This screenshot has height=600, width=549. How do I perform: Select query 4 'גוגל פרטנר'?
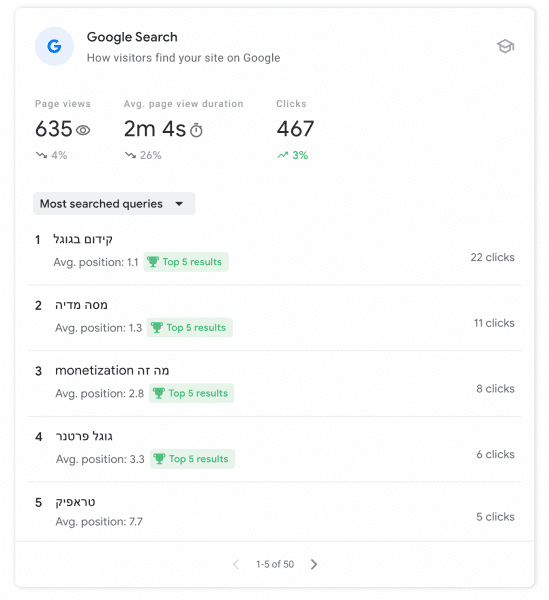point(84,436)
